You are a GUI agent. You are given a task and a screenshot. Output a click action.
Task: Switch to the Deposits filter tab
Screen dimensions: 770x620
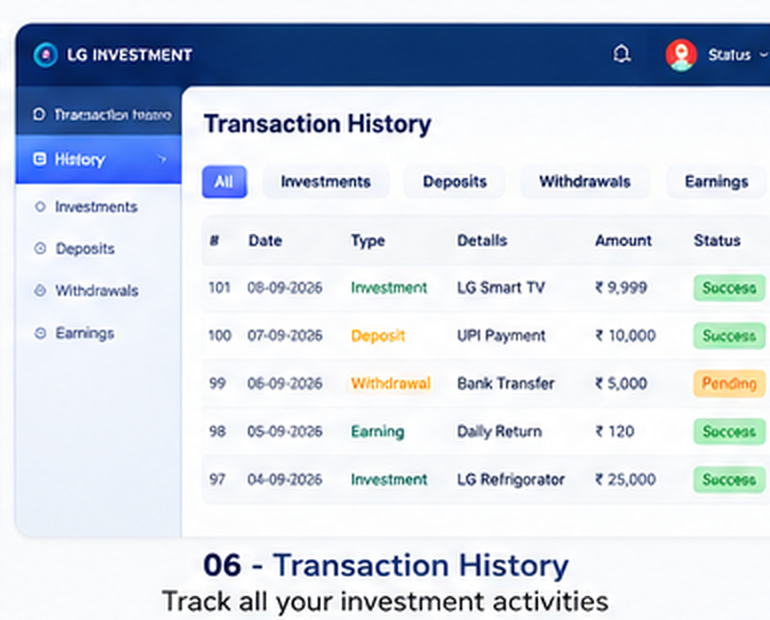455,182
